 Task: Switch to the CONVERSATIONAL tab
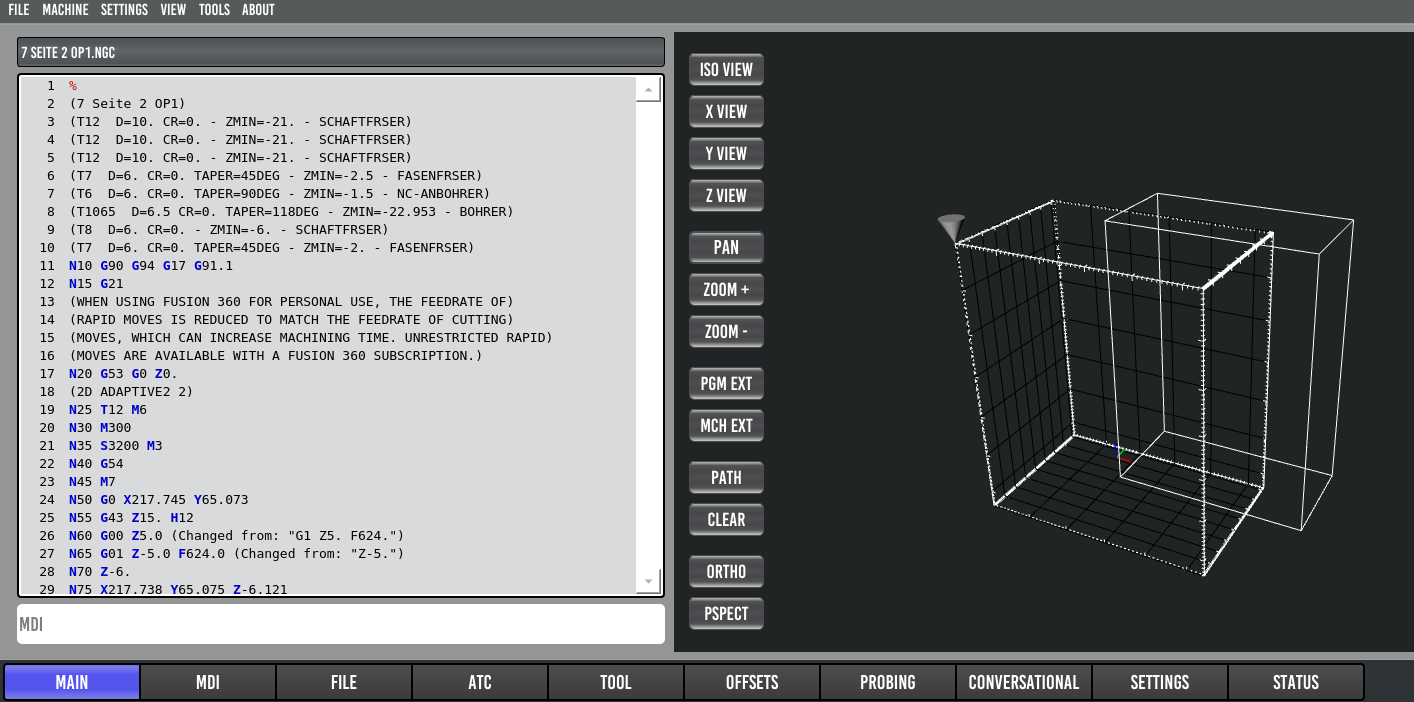[x=1024, y=682]
